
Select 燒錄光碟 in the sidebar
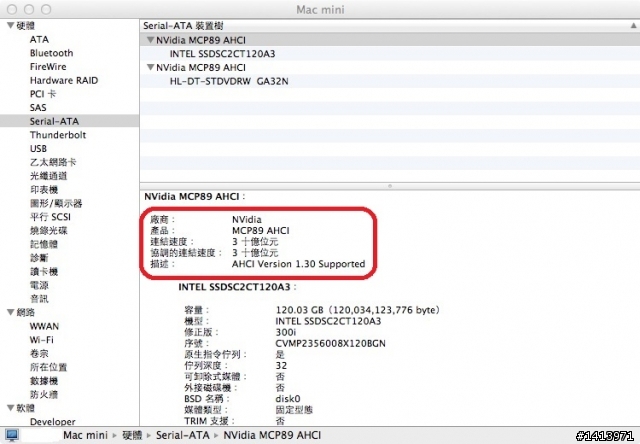(48, 231)
